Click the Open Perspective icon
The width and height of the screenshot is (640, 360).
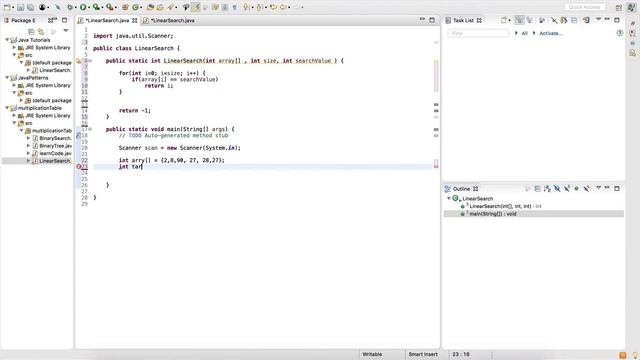pyautogui.click(x=619, y=7)
